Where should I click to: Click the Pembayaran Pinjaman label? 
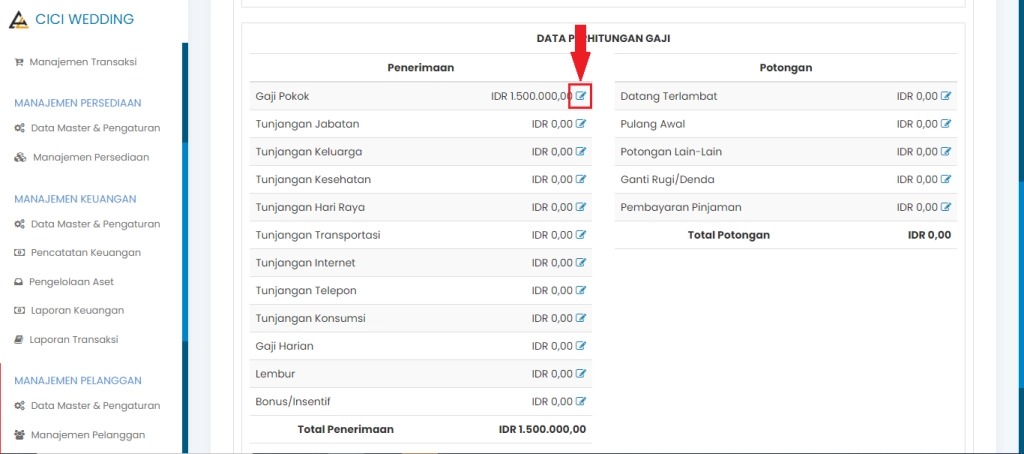(x=680, y=207)
